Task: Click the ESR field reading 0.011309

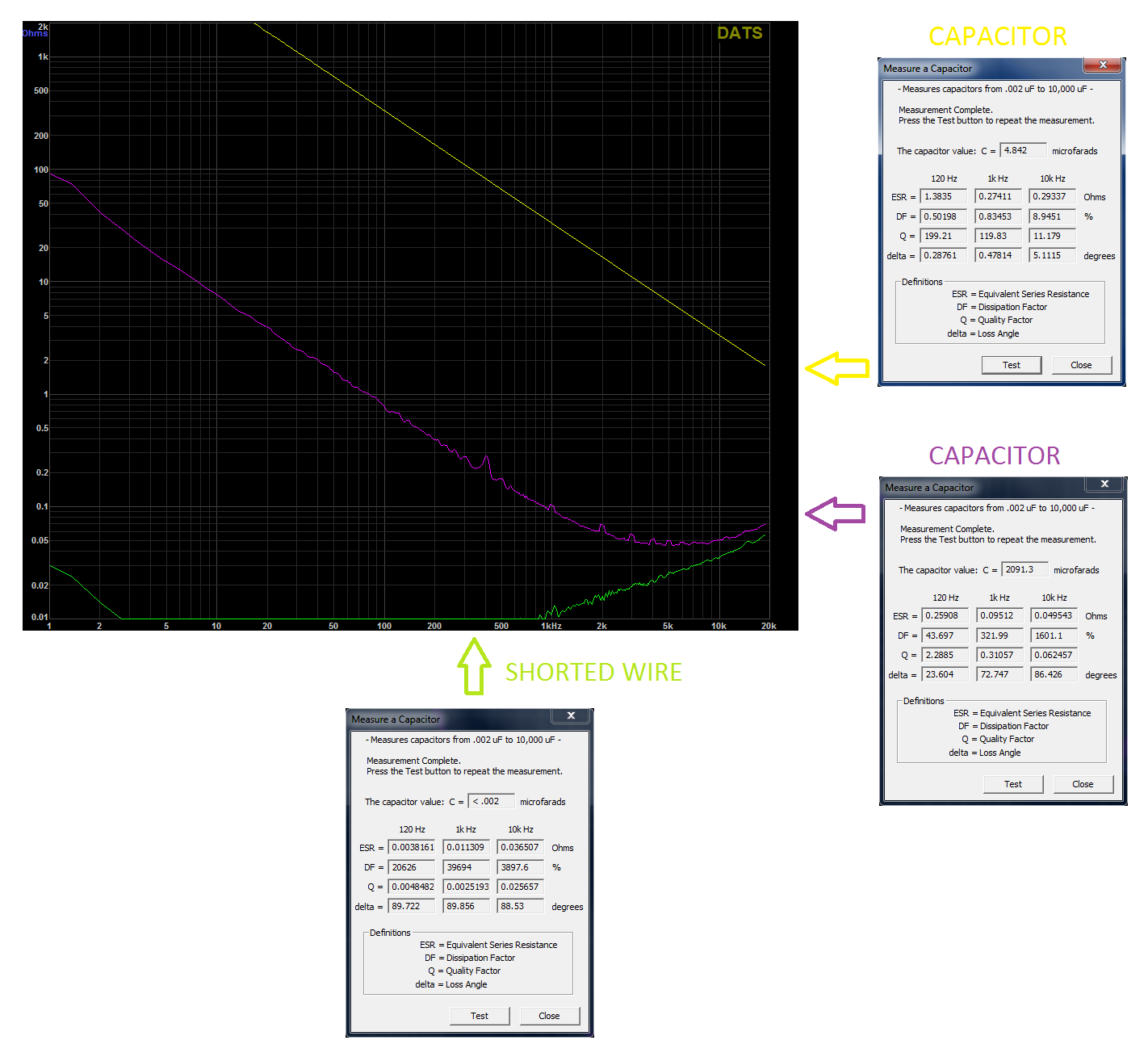Action: click(x=467, y=847)
